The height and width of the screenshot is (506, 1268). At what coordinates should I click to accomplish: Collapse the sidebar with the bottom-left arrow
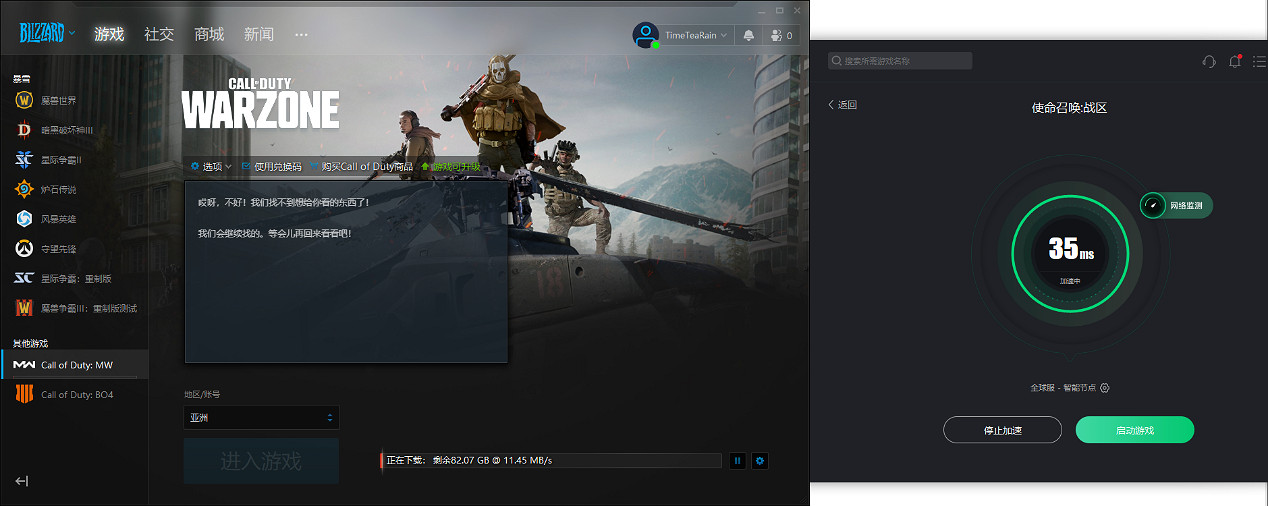22,481
